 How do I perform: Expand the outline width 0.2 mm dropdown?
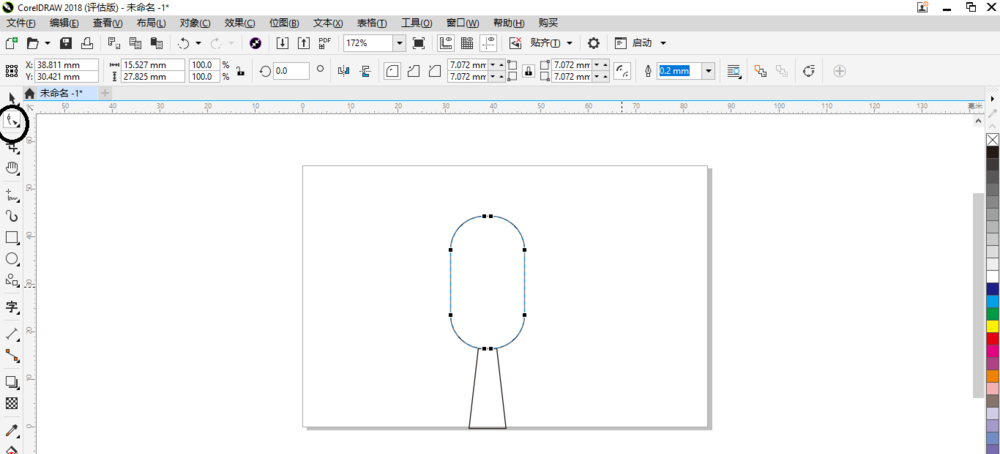pyautogui.click(x=708, y=71)
